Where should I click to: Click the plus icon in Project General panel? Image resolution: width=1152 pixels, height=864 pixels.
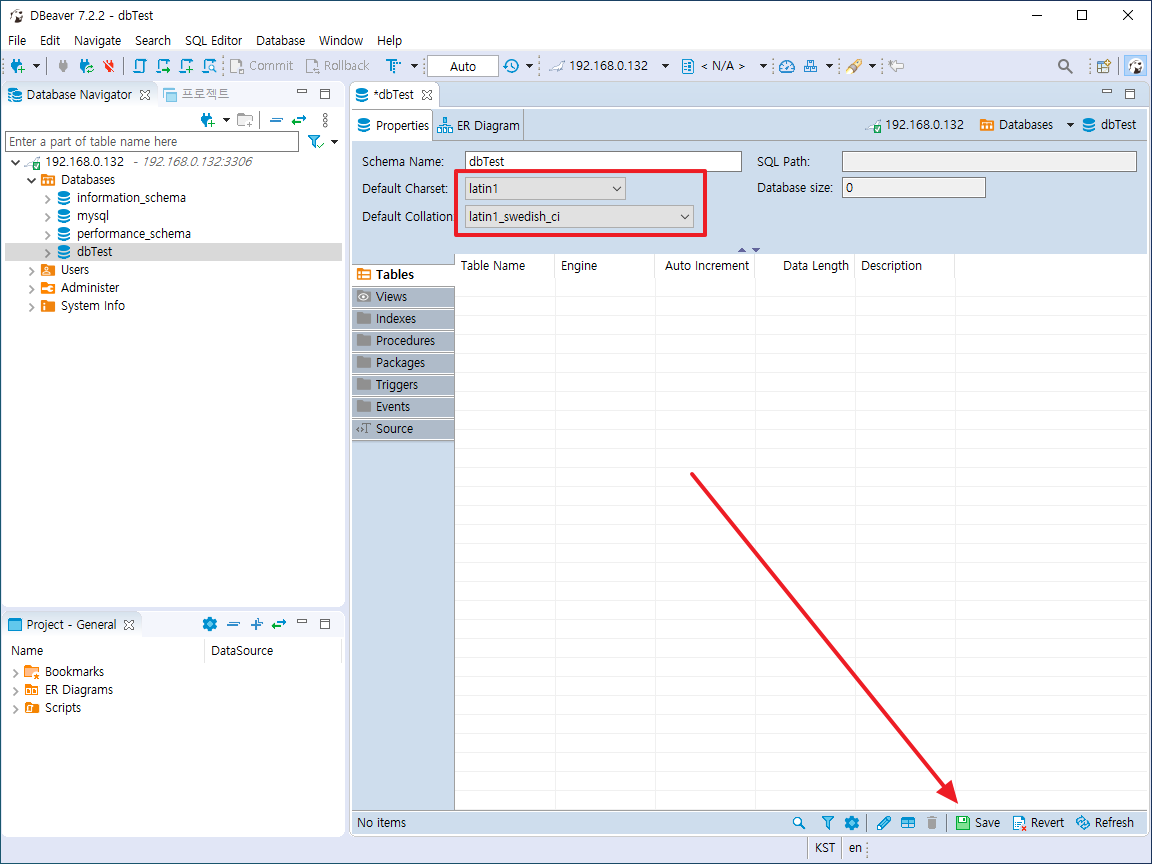[256, 624]
